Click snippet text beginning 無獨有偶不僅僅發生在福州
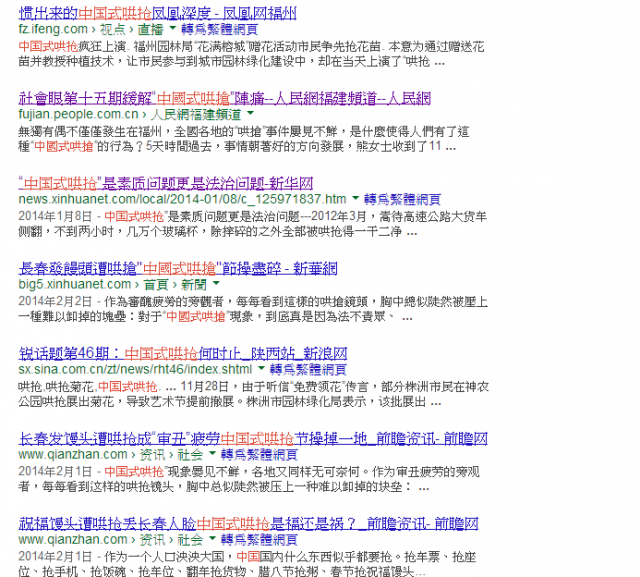 pos(244,139)
